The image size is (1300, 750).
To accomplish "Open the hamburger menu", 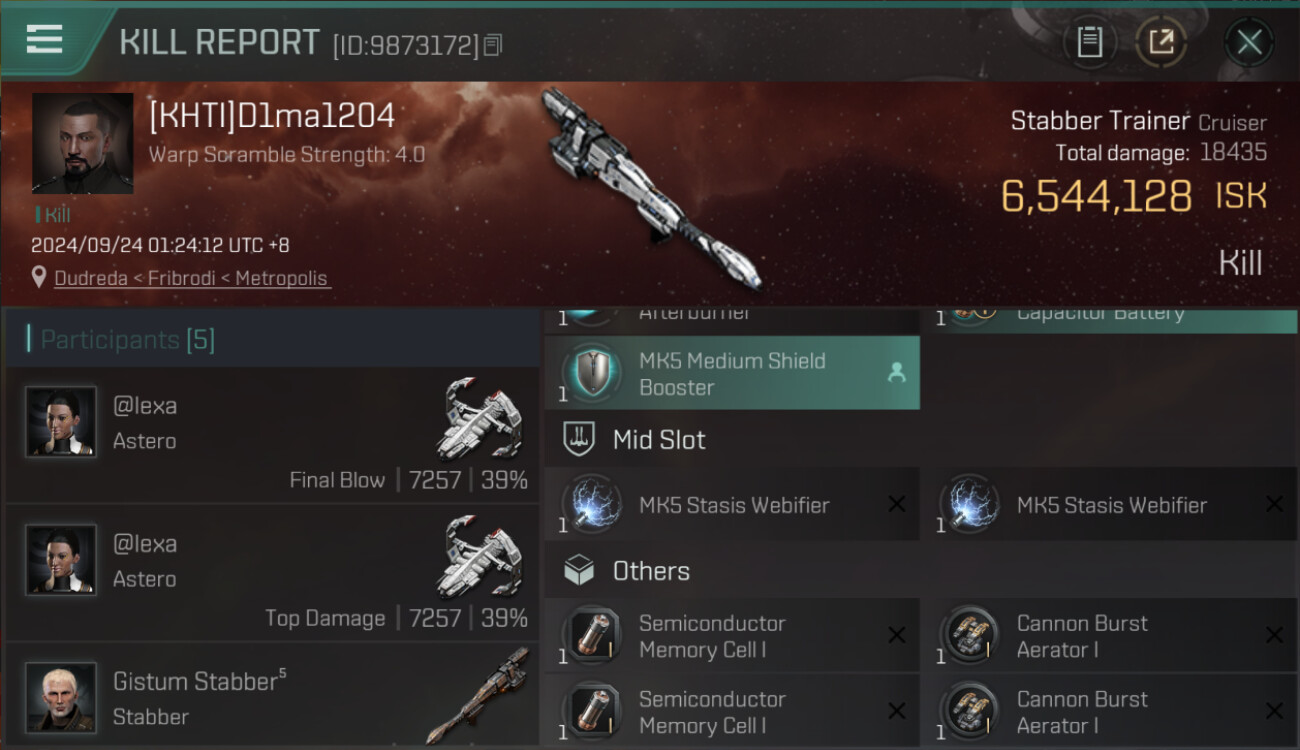I will [x=45, y=40].
